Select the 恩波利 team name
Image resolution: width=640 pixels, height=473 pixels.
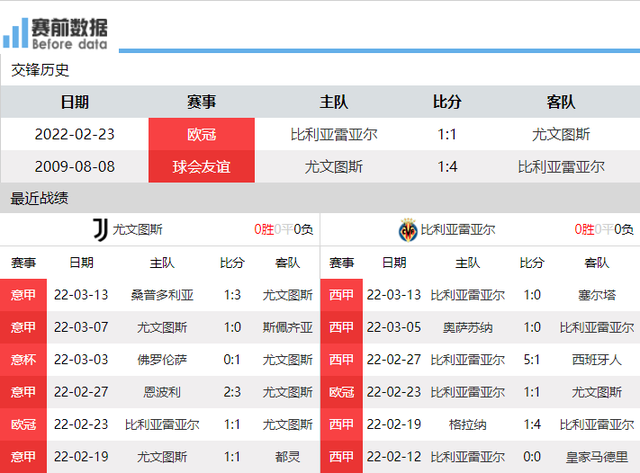coord(162,392)
